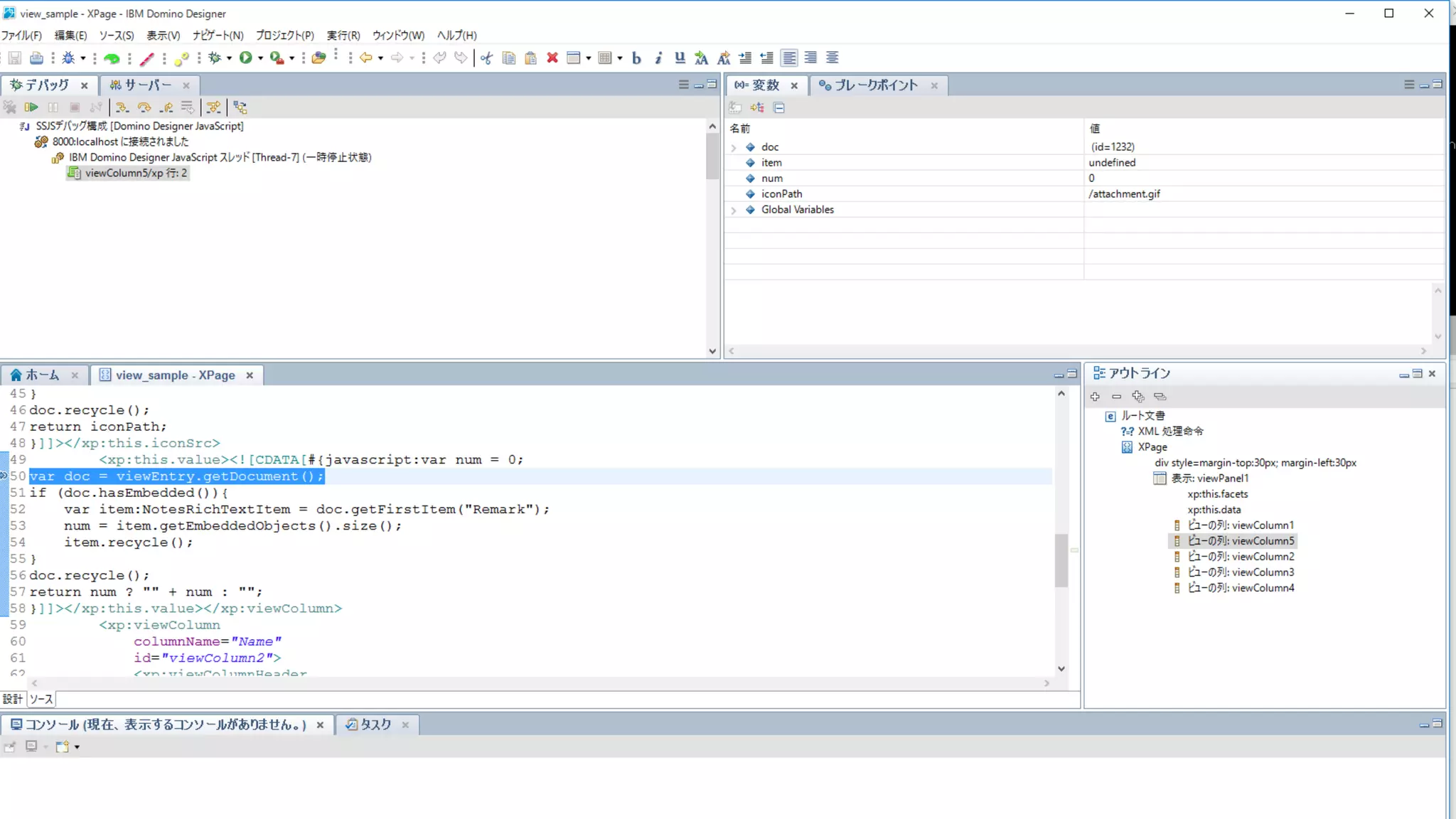The height and width of the screenshot is (819, 1456).
Task: Click the bold formatting toolbar icon
Action: [636, 58]
